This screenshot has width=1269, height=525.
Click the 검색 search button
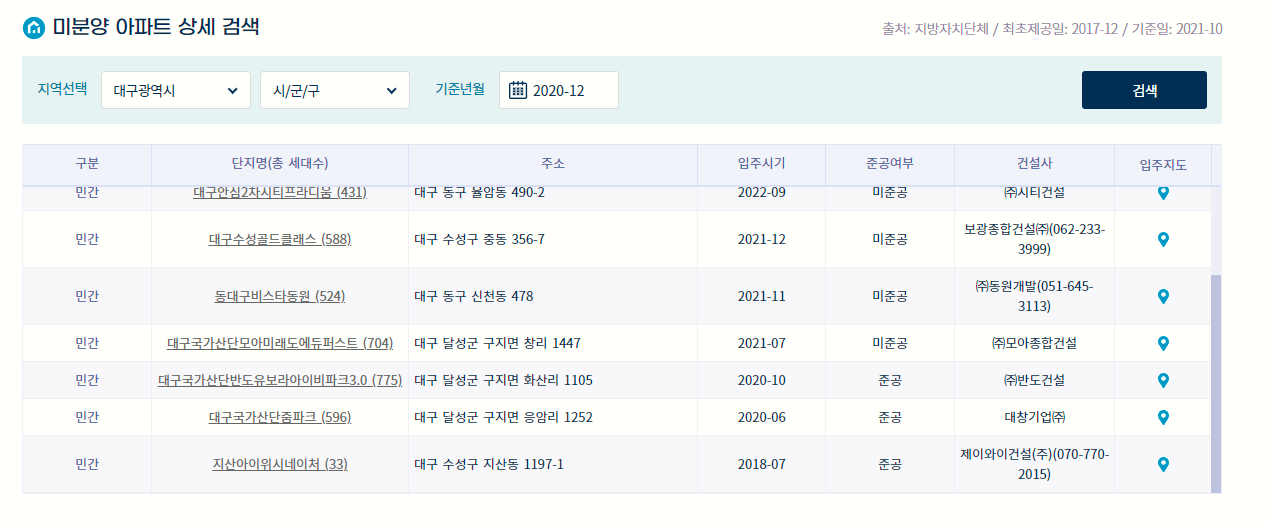click(x=1144, y=90)
